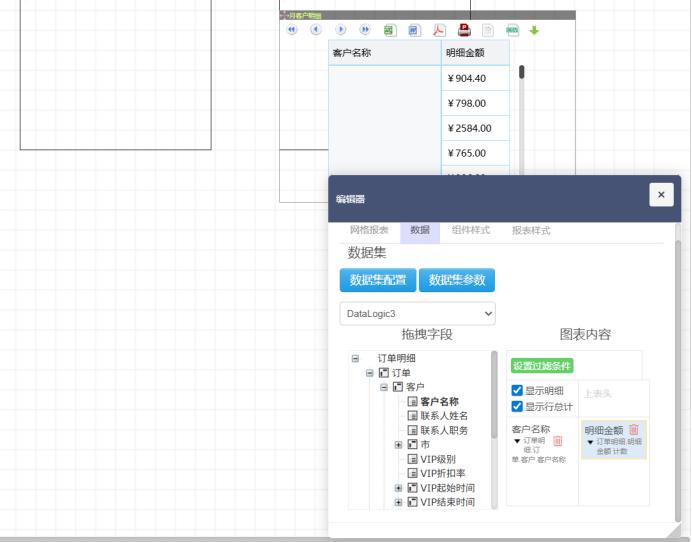Go to previous page of report

point(316,30)
